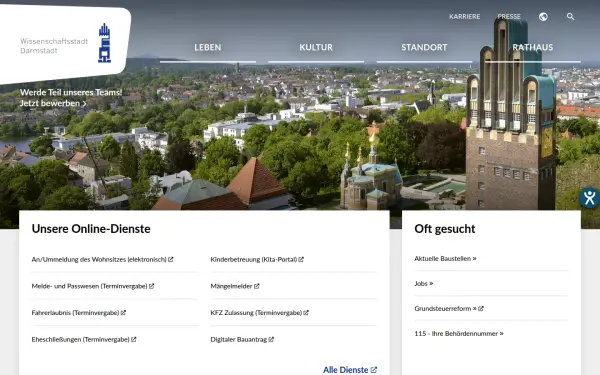Open the LEBEN main menu
Viewport: 600px width, 375px height.
208,47
